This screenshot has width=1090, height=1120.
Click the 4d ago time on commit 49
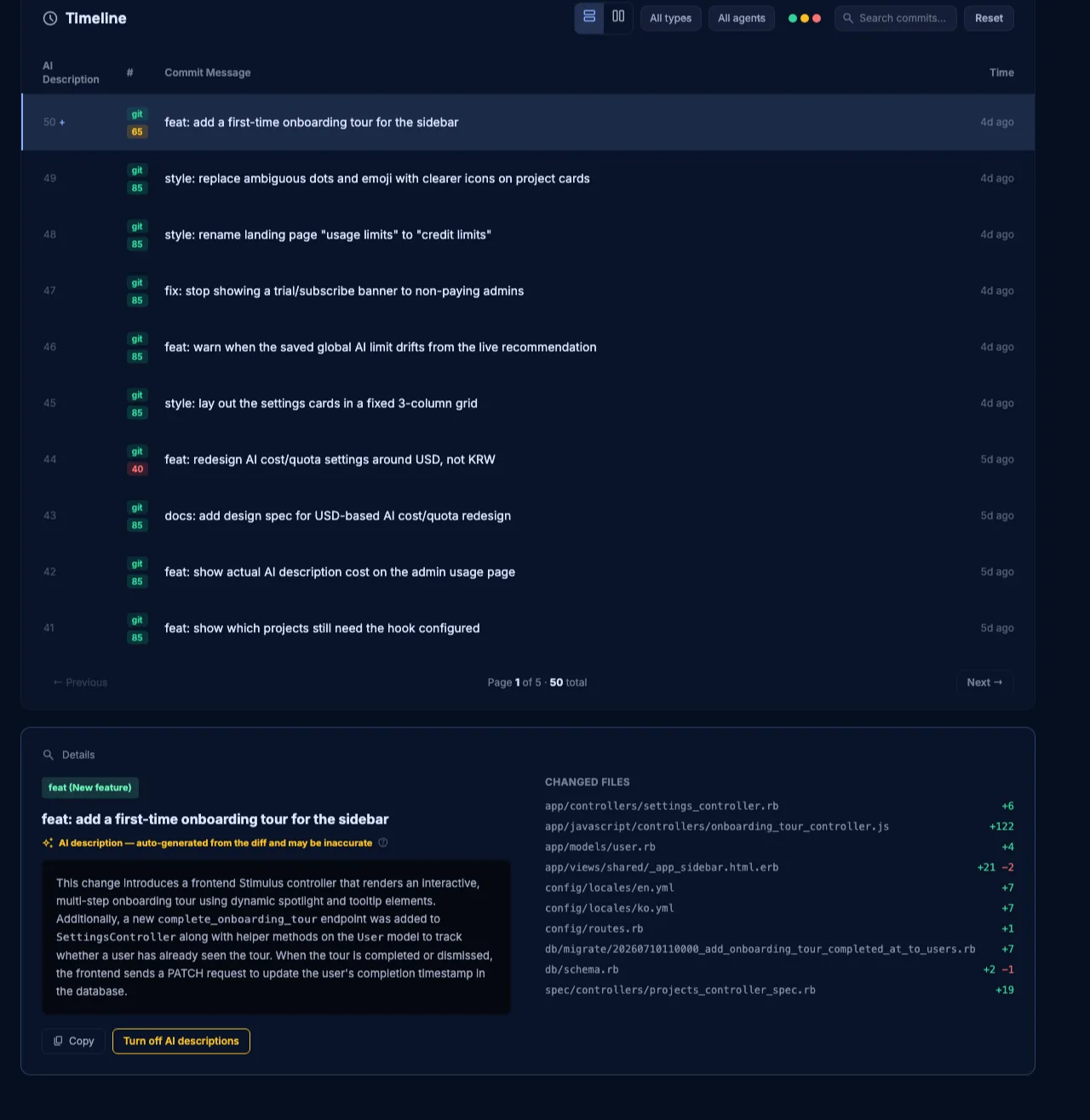coord(996,178)
